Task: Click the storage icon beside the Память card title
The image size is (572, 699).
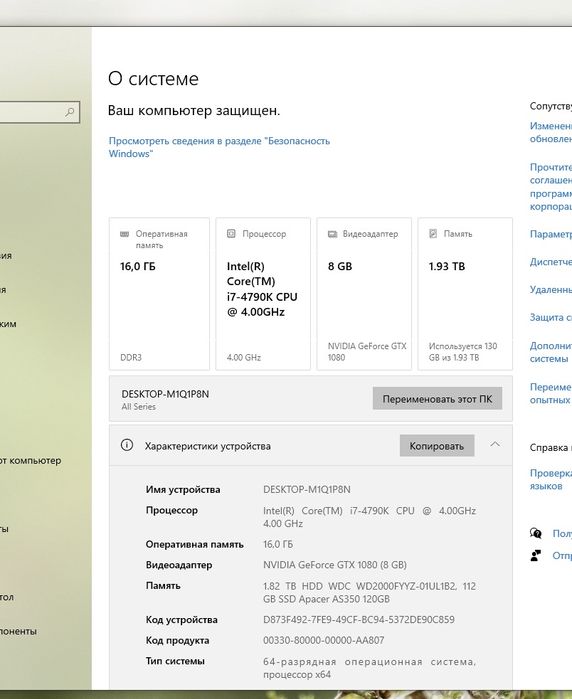Action: tap(433, 234)
